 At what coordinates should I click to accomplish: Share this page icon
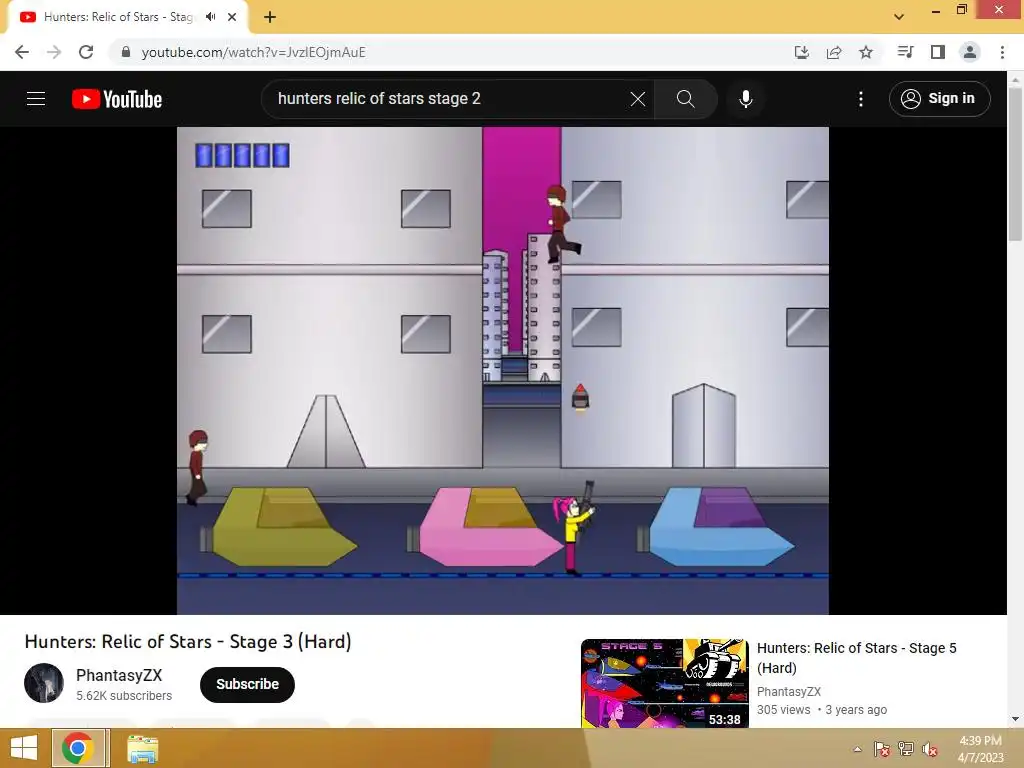(x=833, y=52)
